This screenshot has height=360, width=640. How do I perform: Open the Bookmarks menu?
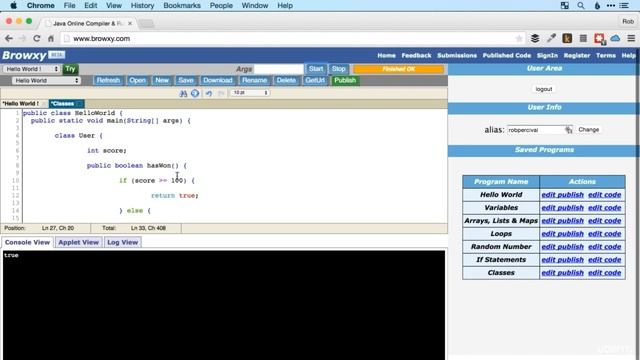click(x=182, y=5)
